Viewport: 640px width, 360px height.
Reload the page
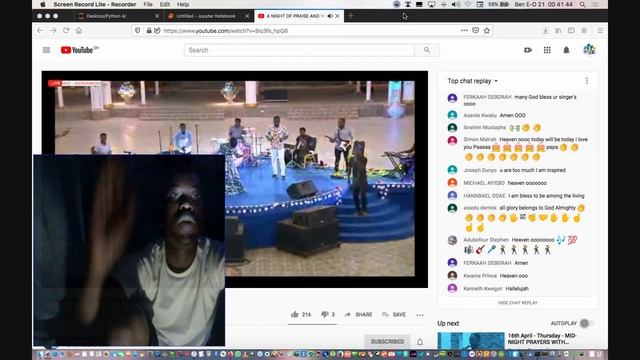pyautogui.click(x=66, y=30)
